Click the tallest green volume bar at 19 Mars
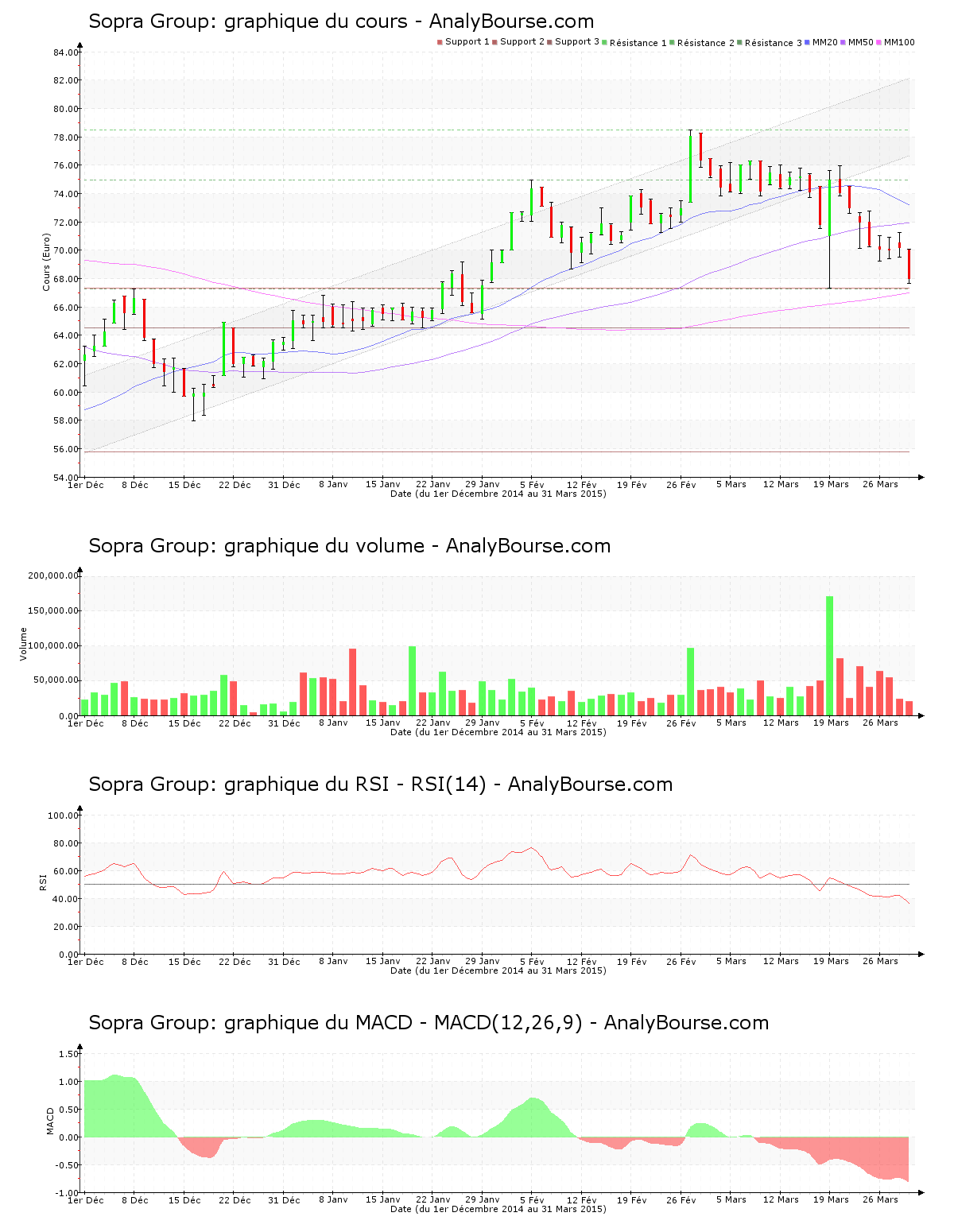Viewport: 954px width, 1232px height. [x=830, y=656]
